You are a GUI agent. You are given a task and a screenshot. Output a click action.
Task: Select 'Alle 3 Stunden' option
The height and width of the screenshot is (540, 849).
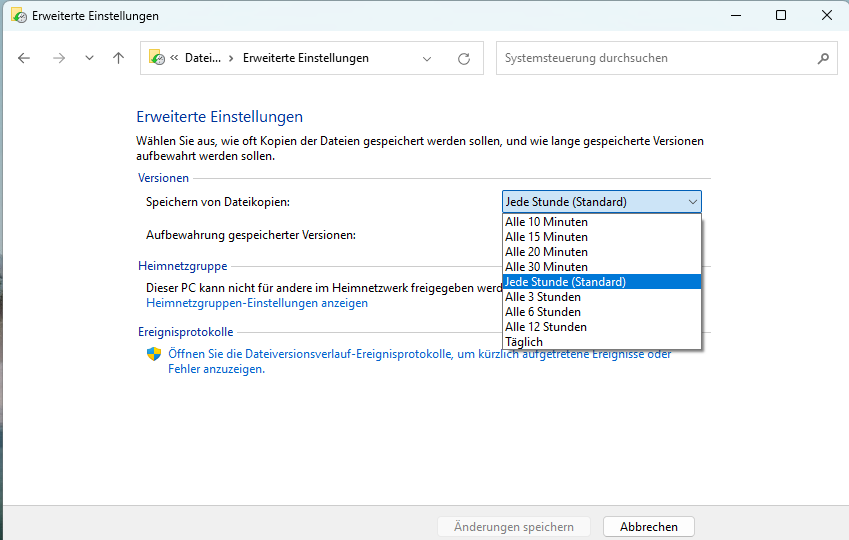[602, 297]
